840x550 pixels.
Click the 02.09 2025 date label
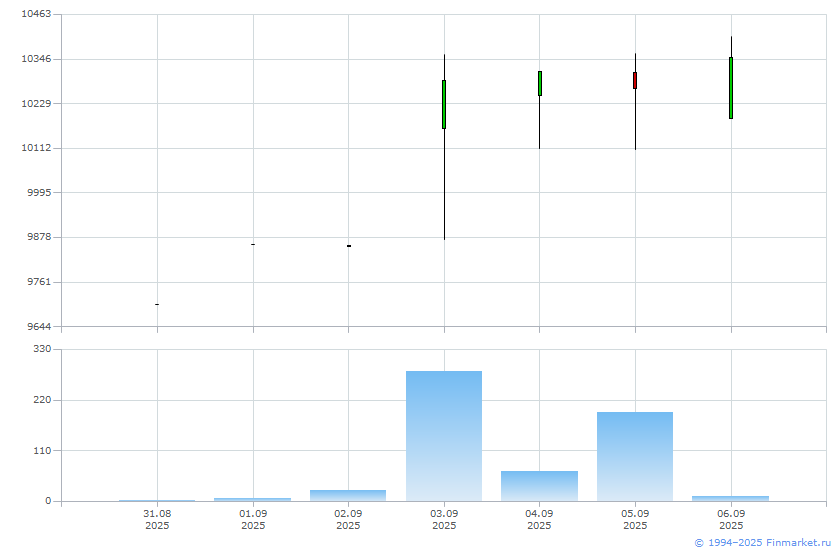pyautogui.click(x=348, y=519)
